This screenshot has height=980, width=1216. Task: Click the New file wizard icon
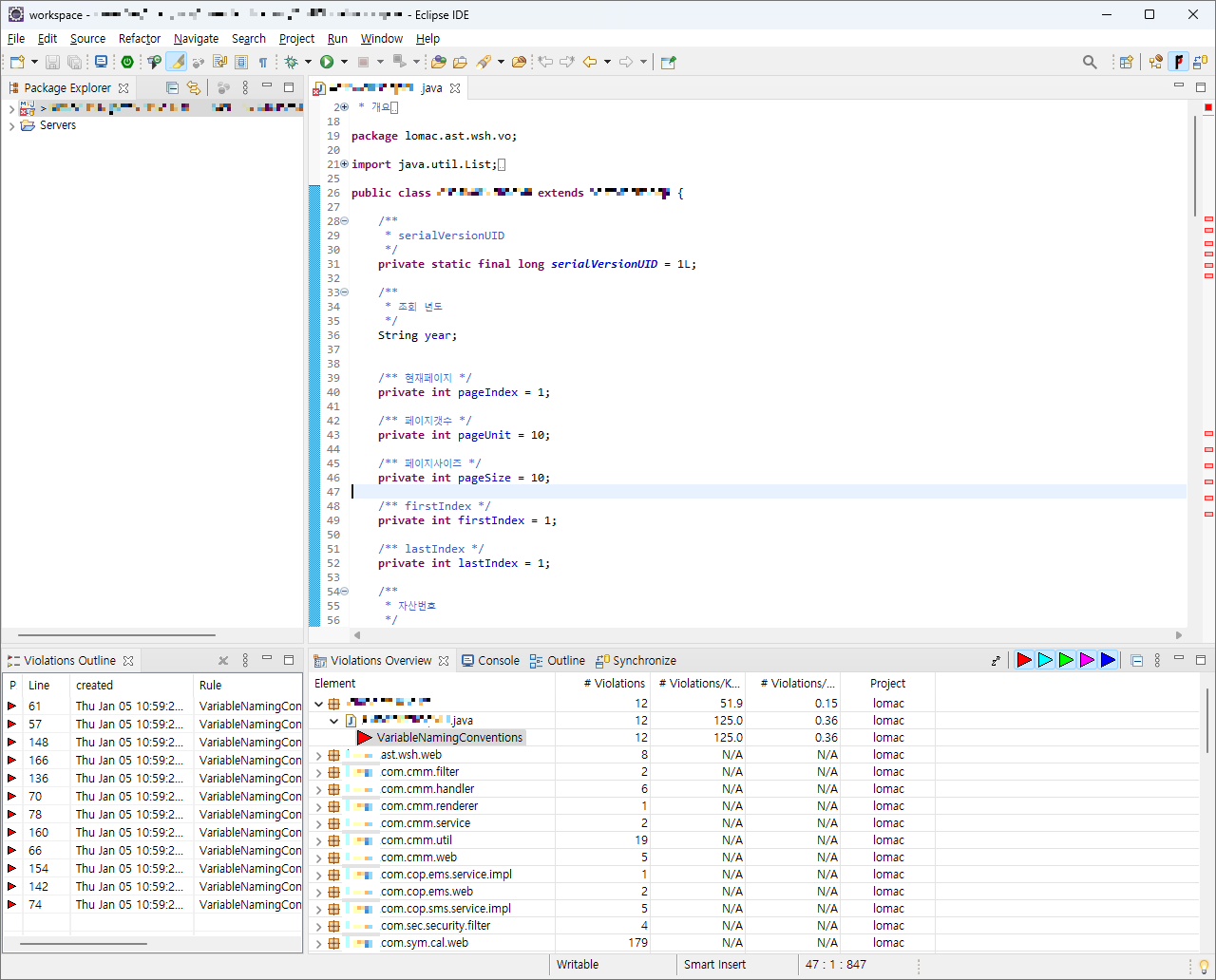(17, 62)
